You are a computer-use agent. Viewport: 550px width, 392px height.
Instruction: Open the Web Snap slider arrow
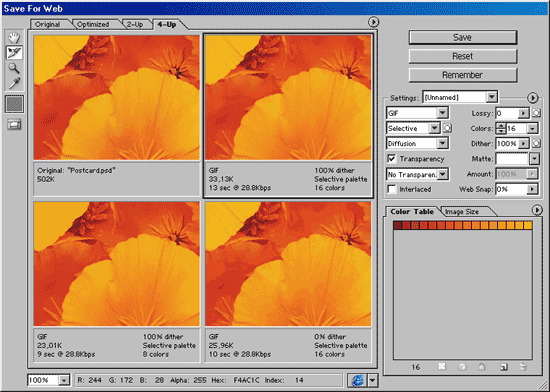(x=532, y=189)
